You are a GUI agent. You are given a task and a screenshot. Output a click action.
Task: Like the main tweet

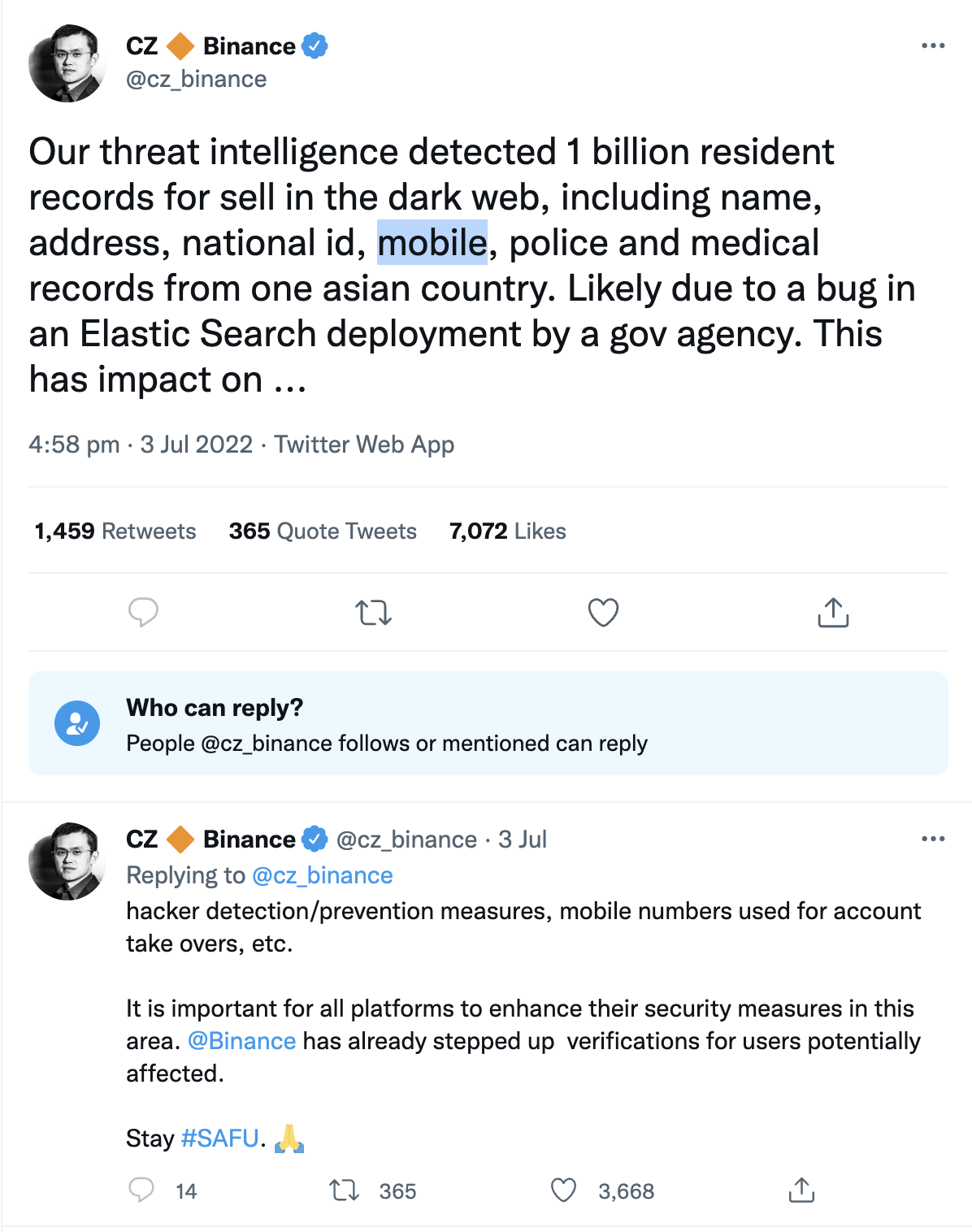(x=603, y=612)
